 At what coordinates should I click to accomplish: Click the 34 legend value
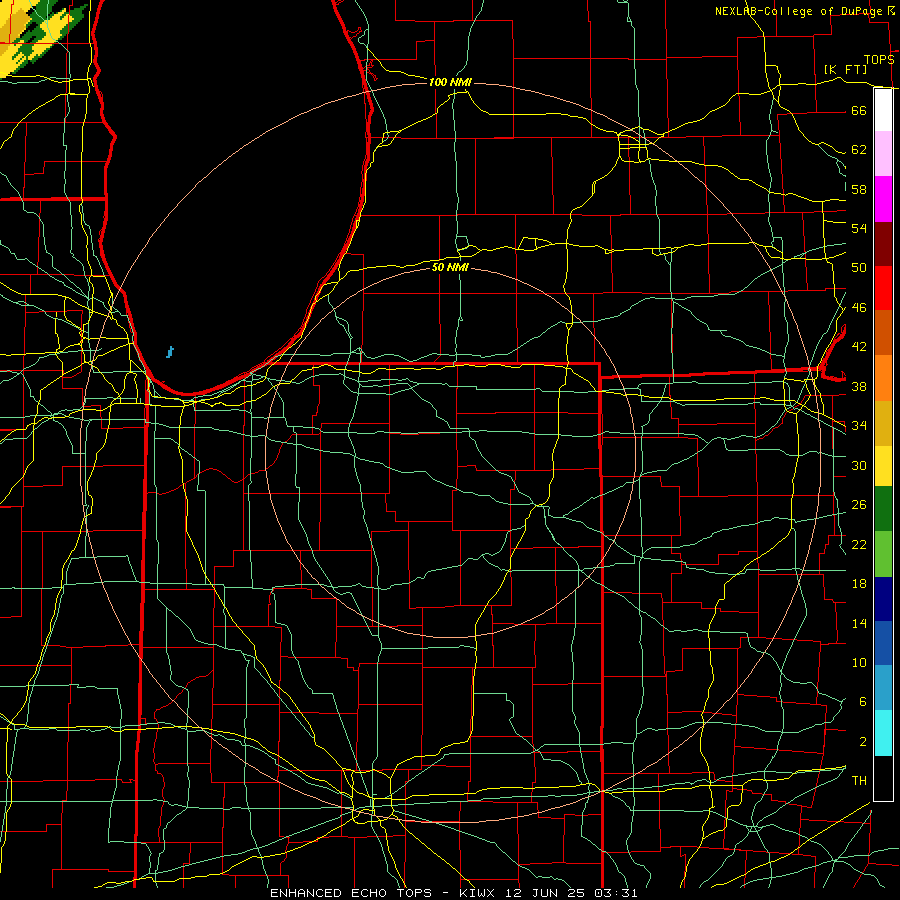coord(859,425)
